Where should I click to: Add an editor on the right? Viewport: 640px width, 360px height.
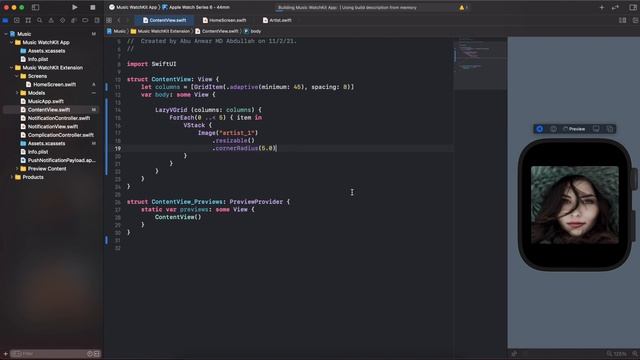click(635, 20)
